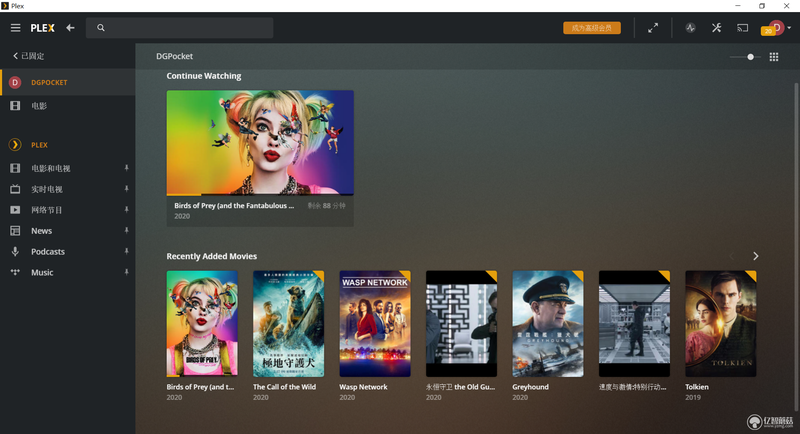Click the Greyhound title text
The image size is (800, 434).
531,387
